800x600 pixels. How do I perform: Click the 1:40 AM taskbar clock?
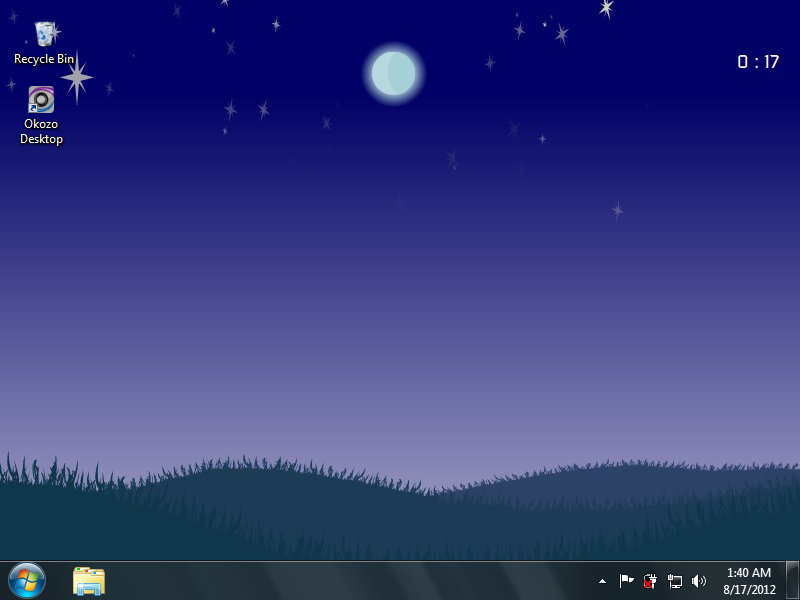(748, 572)
